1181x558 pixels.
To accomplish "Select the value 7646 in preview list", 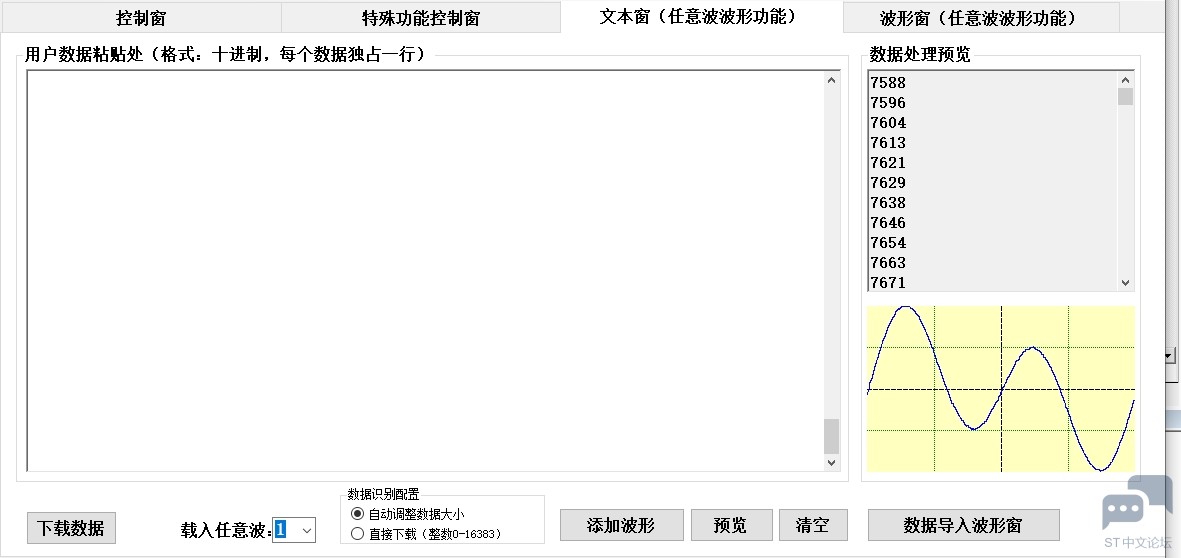I will click(888, 223).
